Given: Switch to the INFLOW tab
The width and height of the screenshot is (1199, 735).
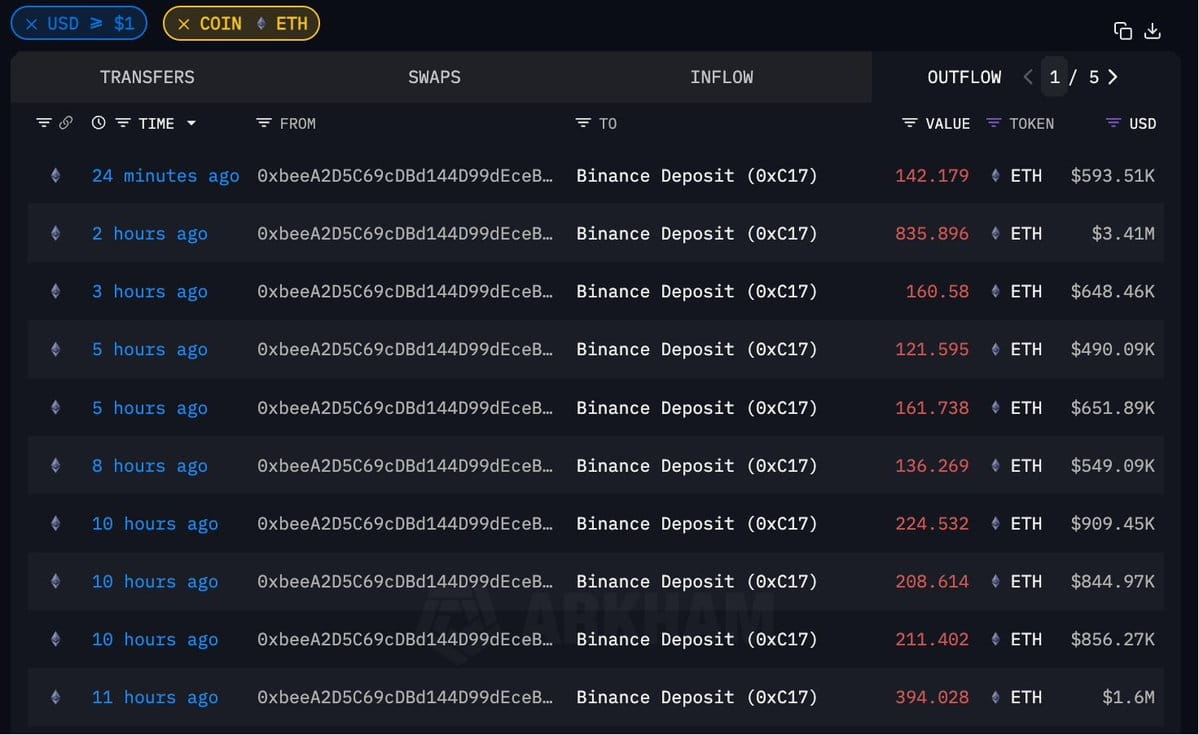Looking at the screenshot, I should (721, 77).
